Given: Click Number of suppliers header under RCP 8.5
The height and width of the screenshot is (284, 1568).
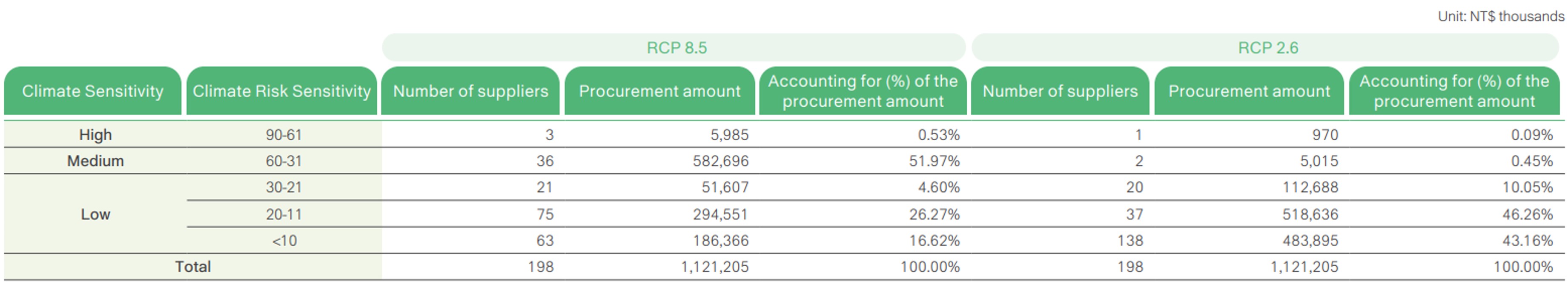Looking at the screenshot, I should [470, 91].
